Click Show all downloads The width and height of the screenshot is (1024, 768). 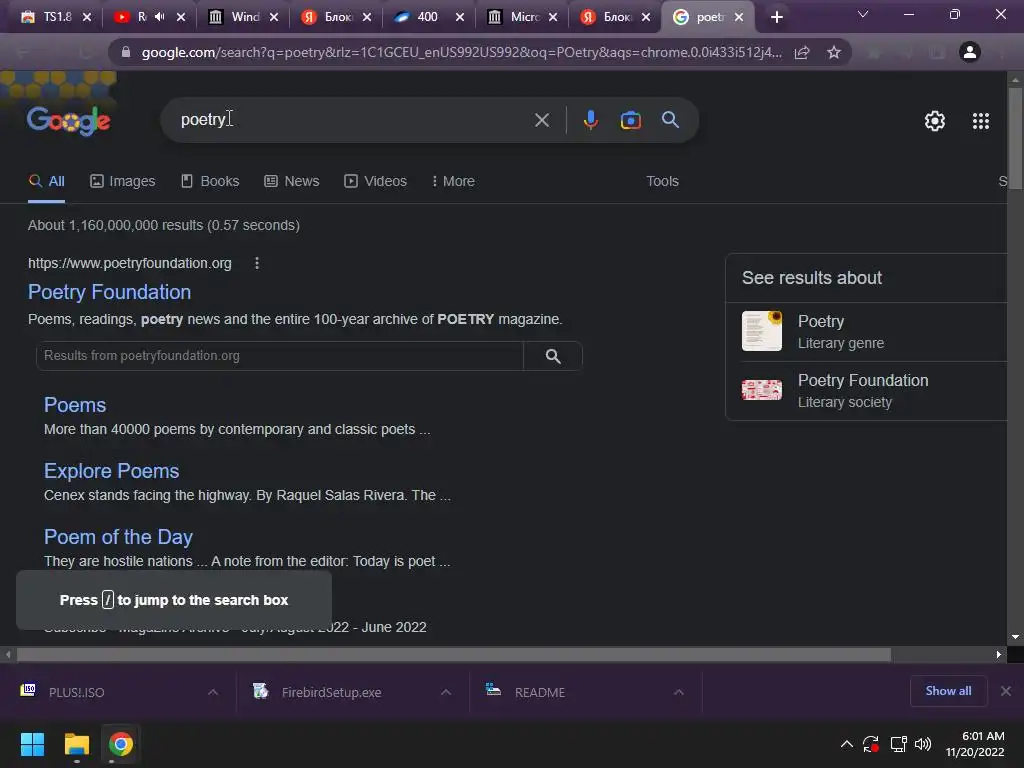pos(948,691)
